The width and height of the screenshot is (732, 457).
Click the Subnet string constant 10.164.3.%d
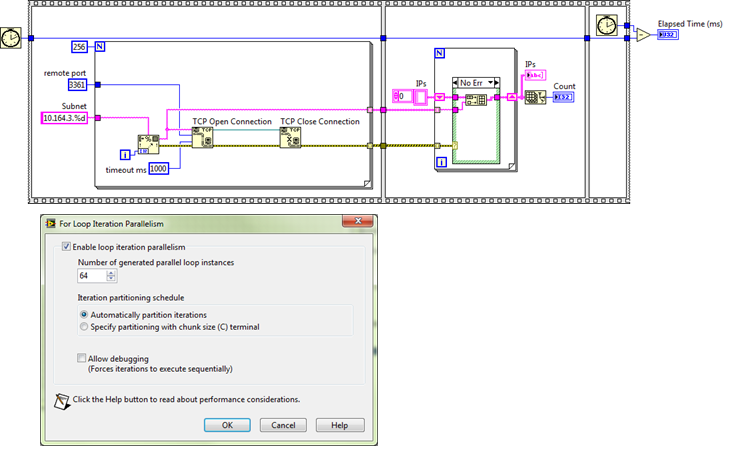tap(64, 118)
